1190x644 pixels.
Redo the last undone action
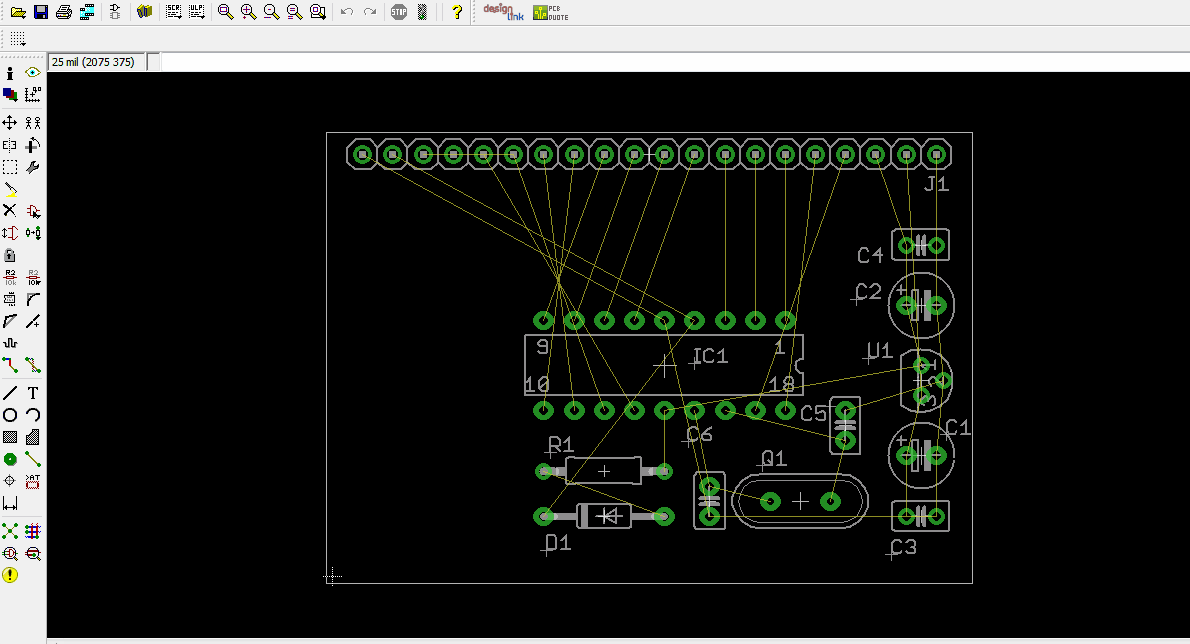coord(370,12)
